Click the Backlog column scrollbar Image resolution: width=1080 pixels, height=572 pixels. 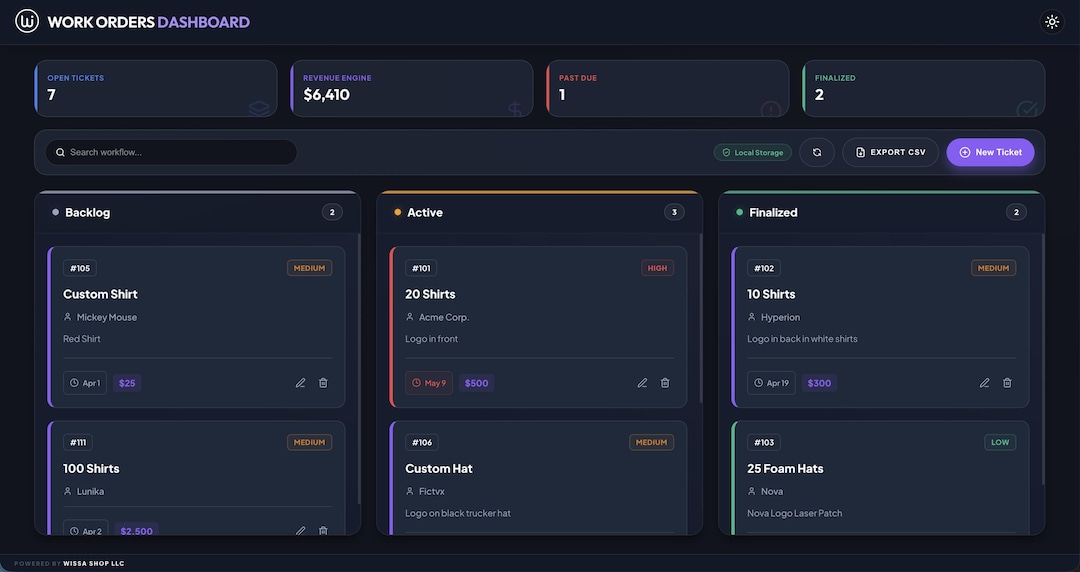click(359, 369)
